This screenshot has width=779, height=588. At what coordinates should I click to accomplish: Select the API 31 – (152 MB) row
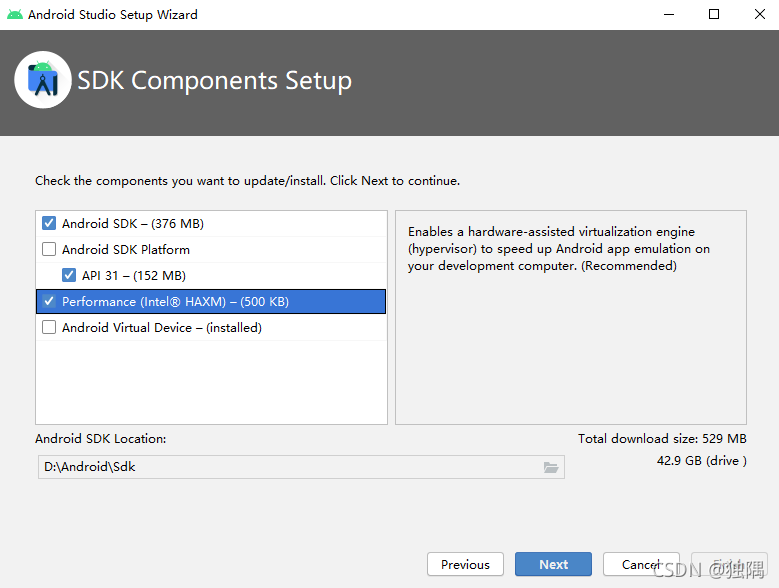211,276
